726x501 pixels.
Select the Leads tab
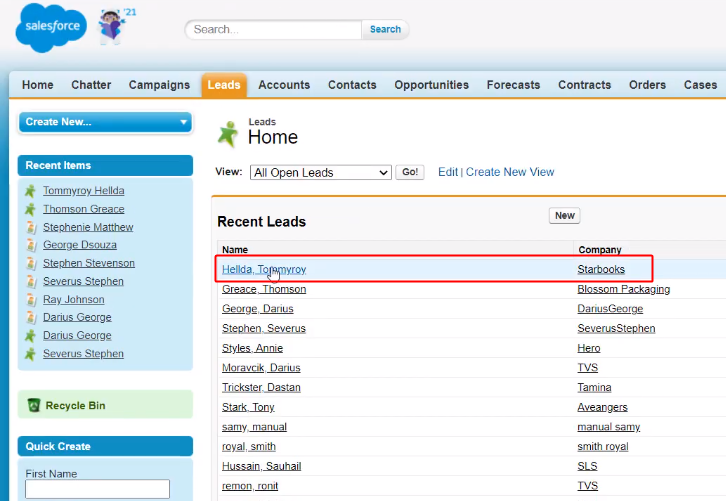(224, 85)
